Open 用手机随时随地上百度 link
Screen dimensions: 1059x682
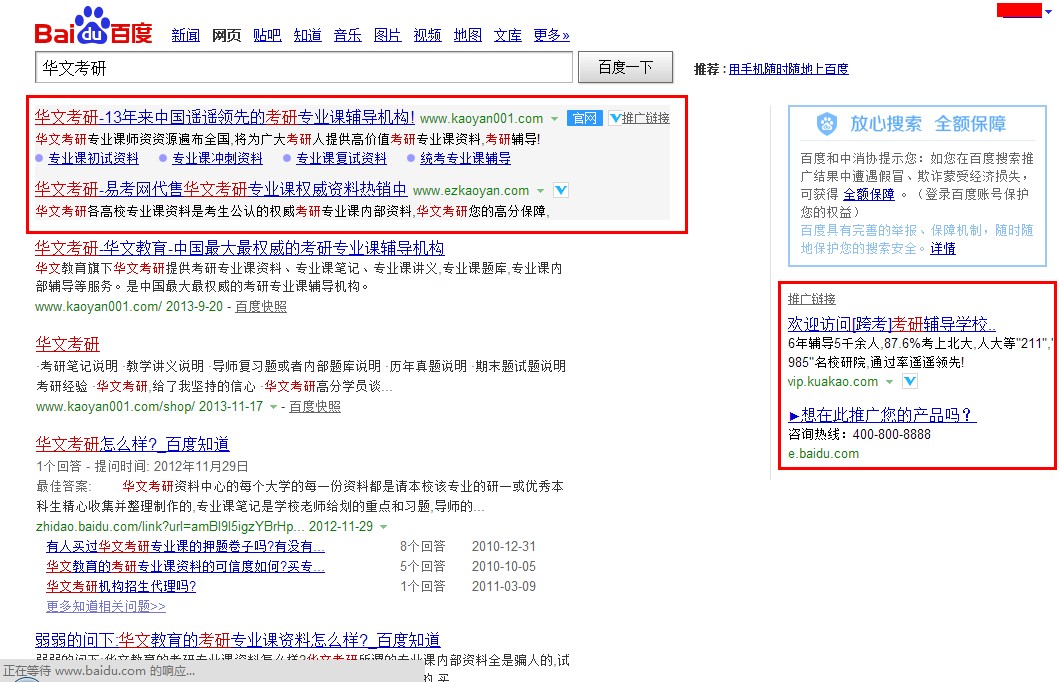tap(788, 69)
